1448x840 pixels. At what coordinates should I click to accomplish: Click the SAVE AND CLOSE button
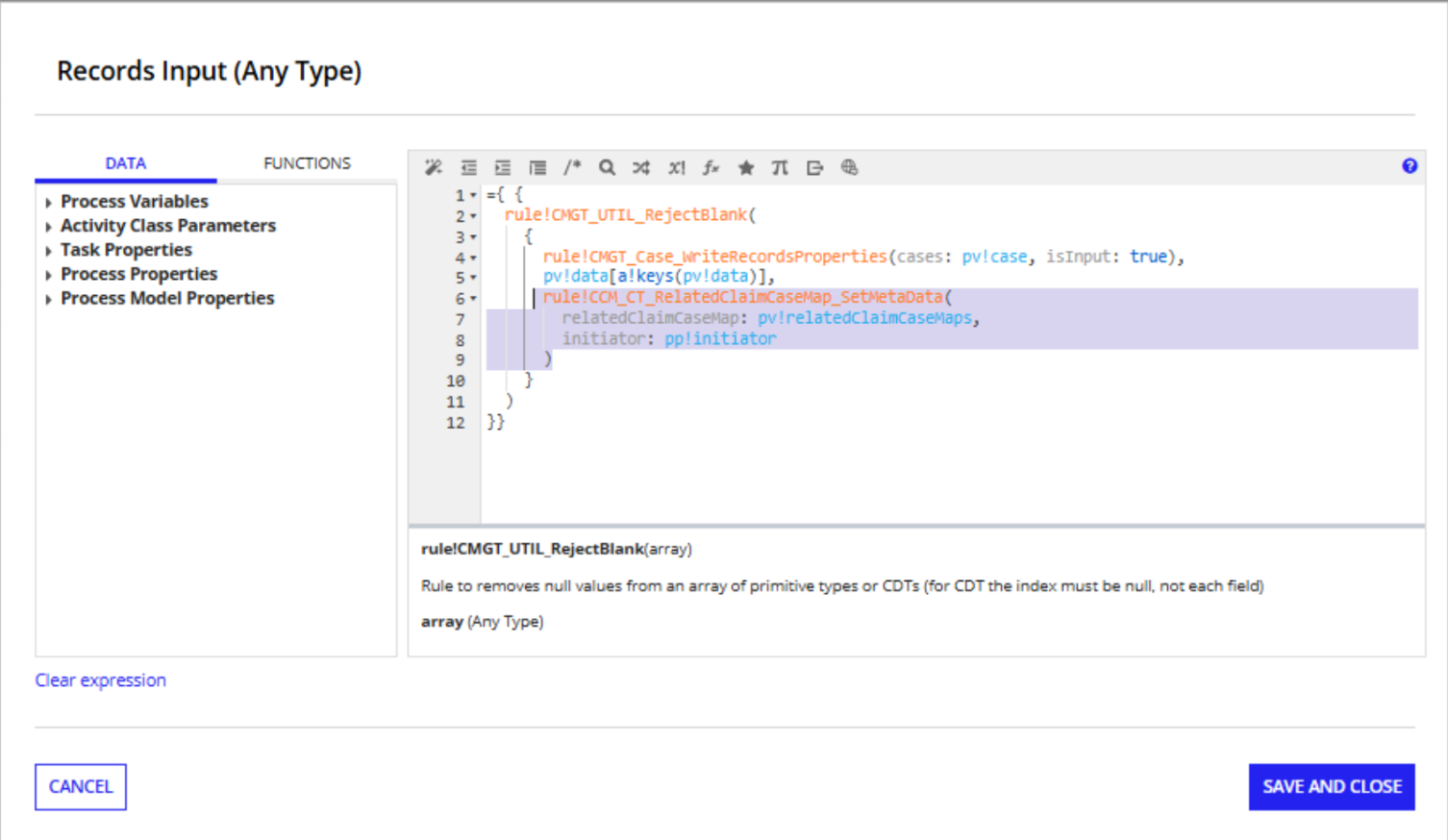pyautogui.click(x=1332, y=787)
